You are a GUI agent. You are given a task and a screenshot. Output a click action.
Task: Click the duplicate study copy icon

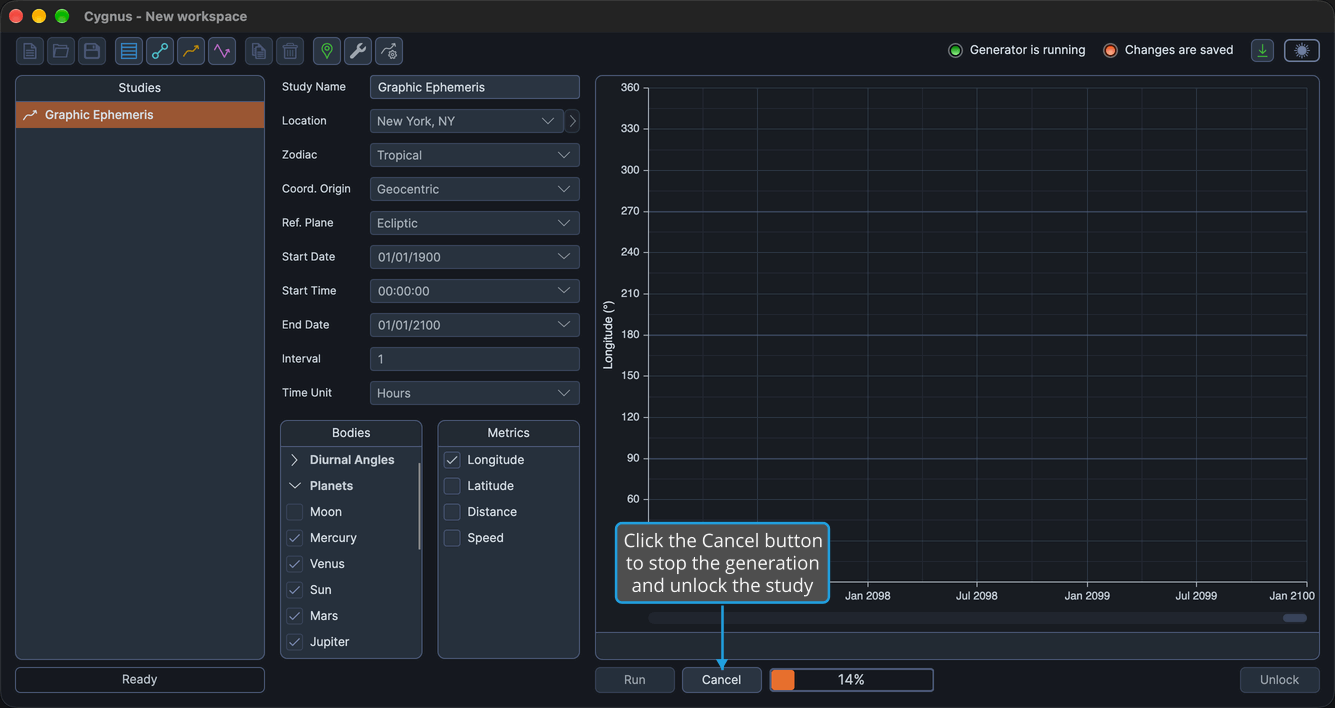point(259,51)
